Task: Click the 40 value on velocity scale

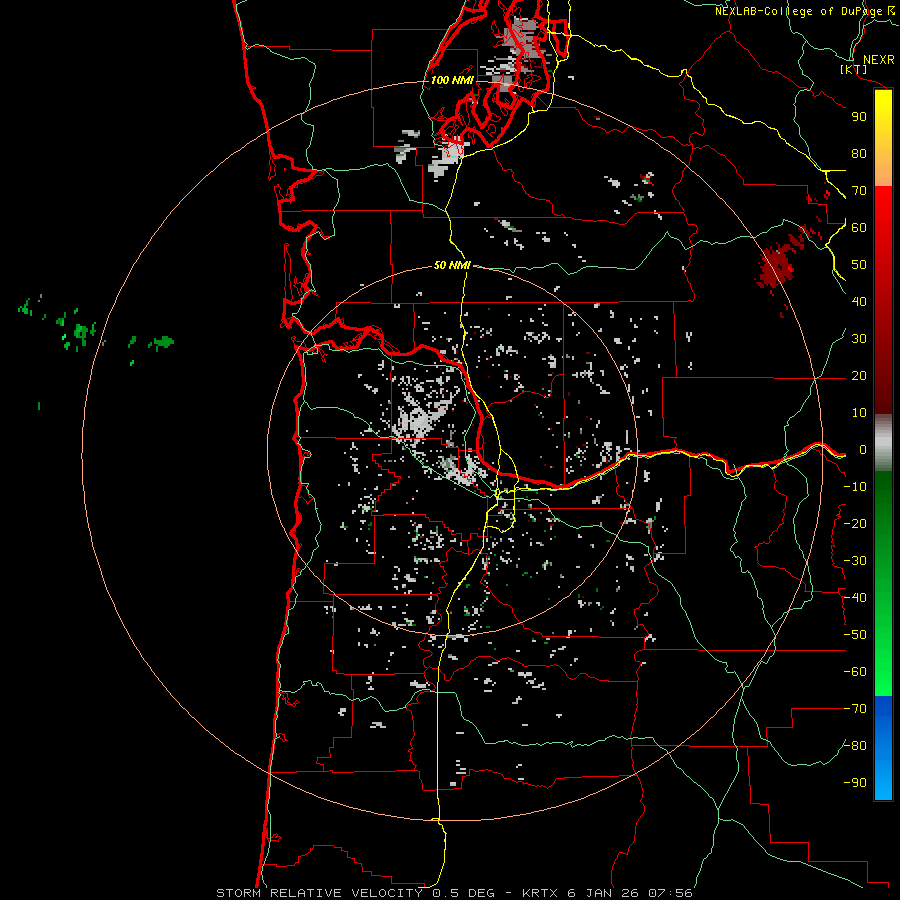Action: point(859,302)
